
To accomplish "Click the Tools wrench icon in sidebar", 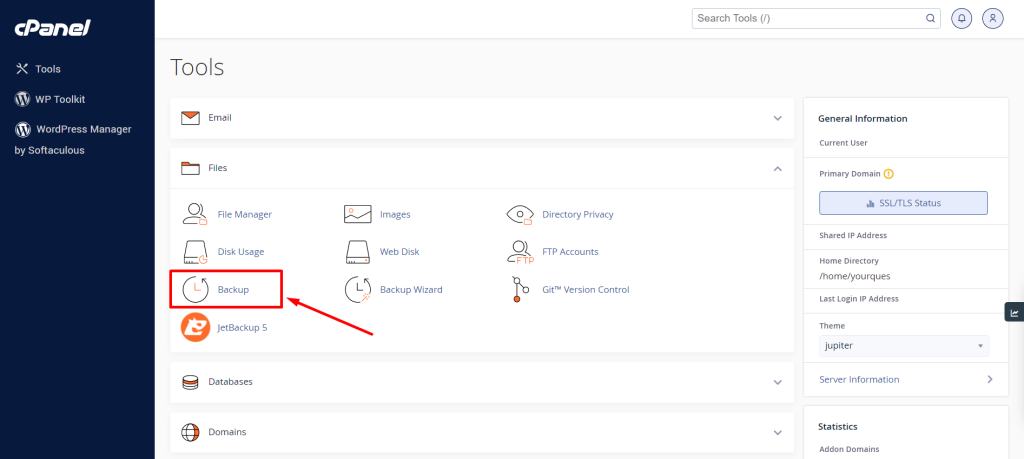I will coord(22,69).
